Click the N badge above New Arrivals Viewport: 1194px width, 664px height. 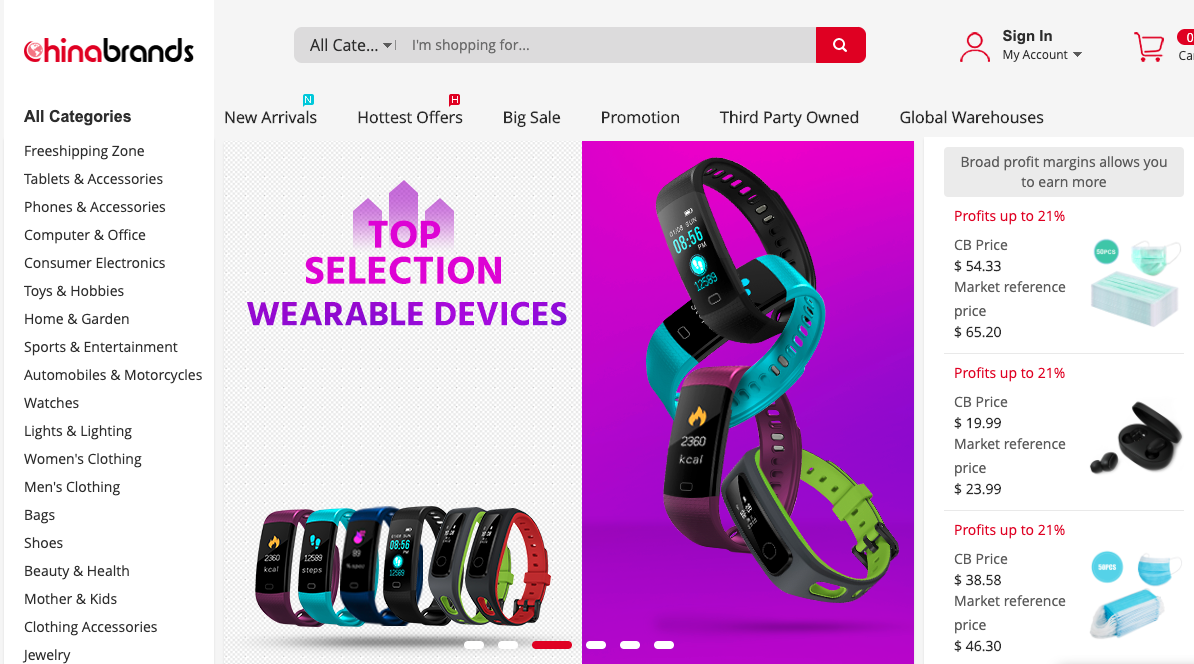(308, 100)
